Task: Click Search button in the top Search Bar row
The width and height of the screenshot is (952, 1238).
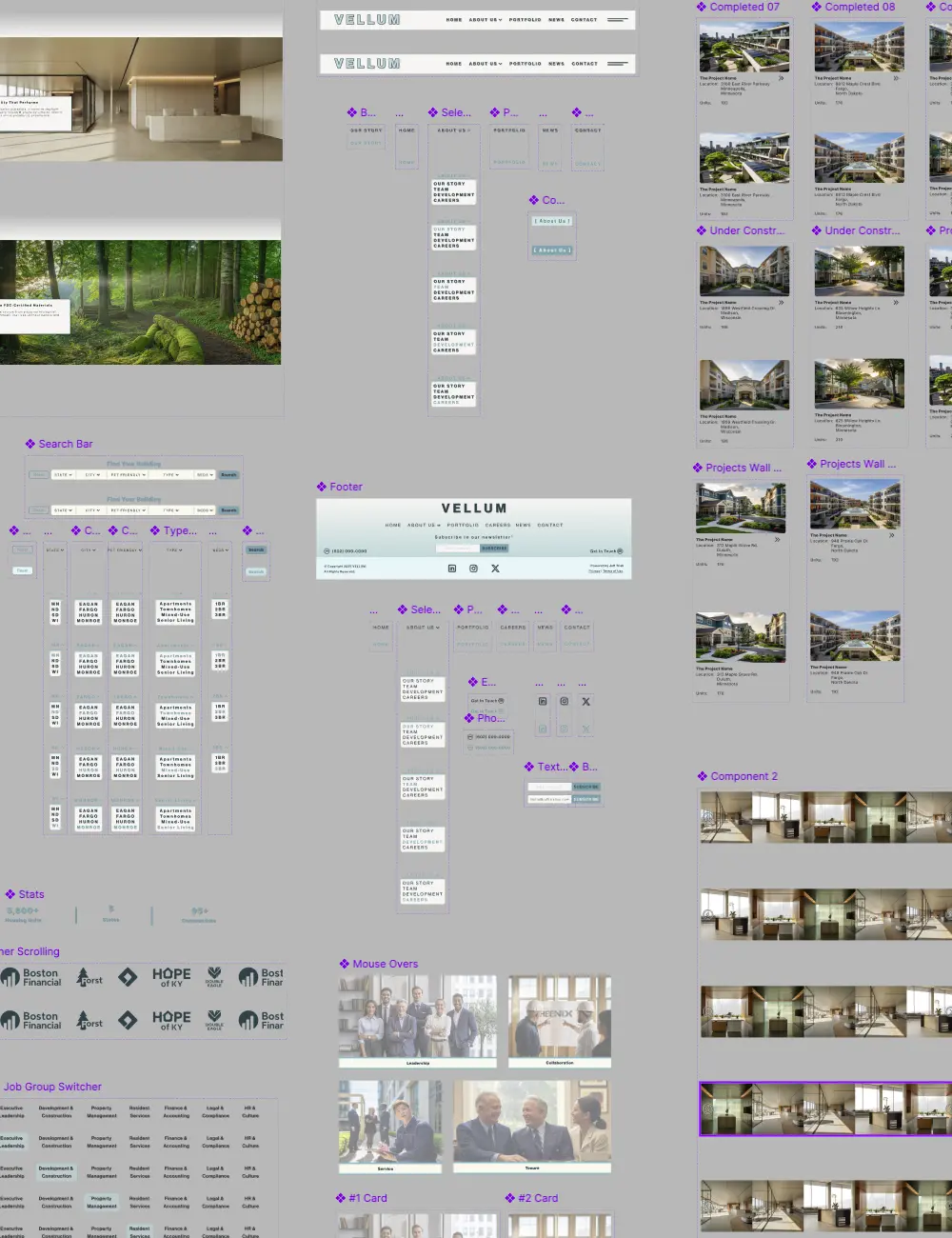Action: pyautogui.click(x=228, y=474)
